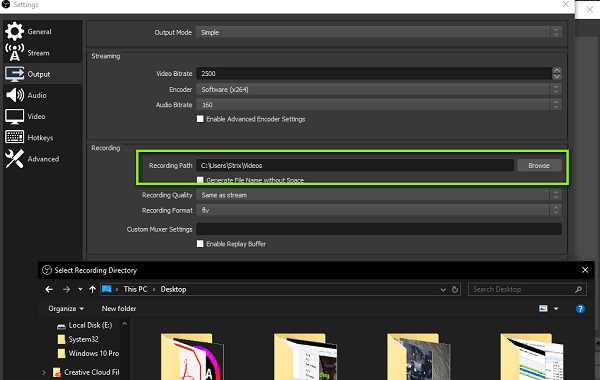Open the view options dropdown arrow
Viewport: 600px width, 380px height.
(556, 308)
